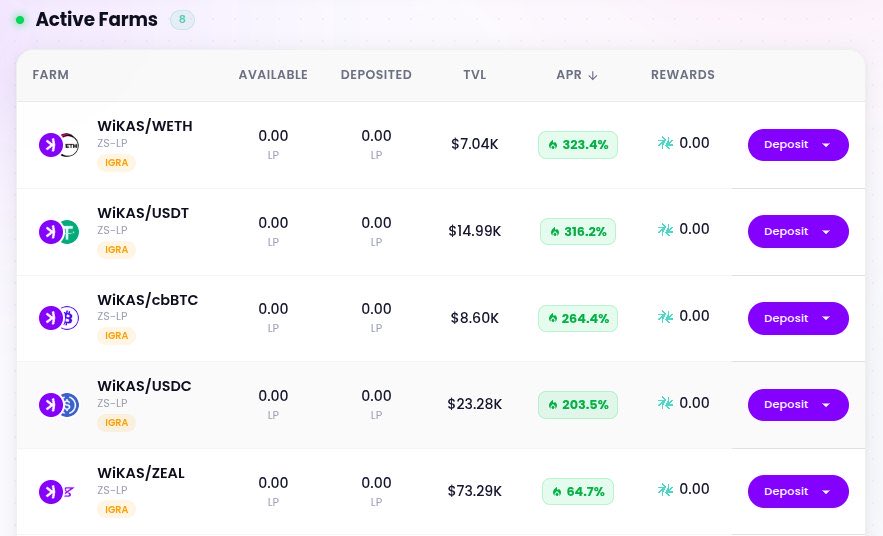The image size is (883, 536).
Task: Sort by the REWARDS column header
Action: pos(683,75)
